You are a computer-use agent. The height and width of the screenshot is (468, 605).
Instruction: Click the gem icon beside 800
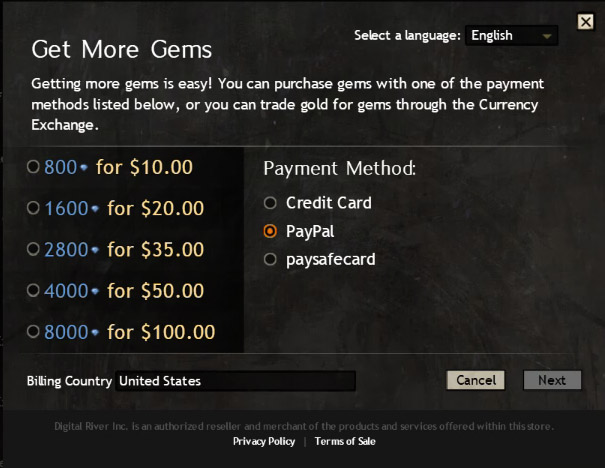(83, 168)
